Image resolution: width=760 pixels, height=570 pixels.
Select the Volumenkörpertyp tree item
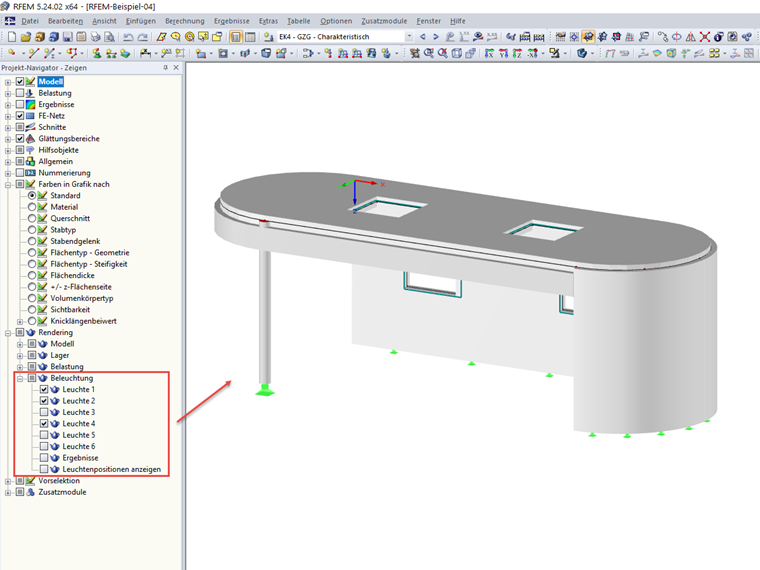coord(82,298)
